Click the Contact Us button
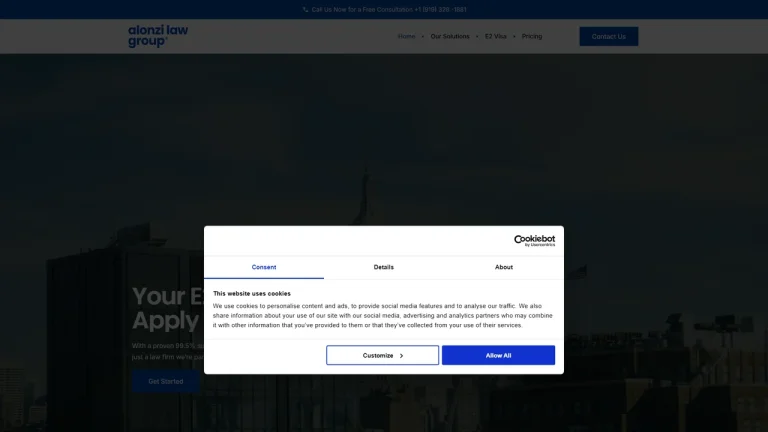 (x=608, y=36)
